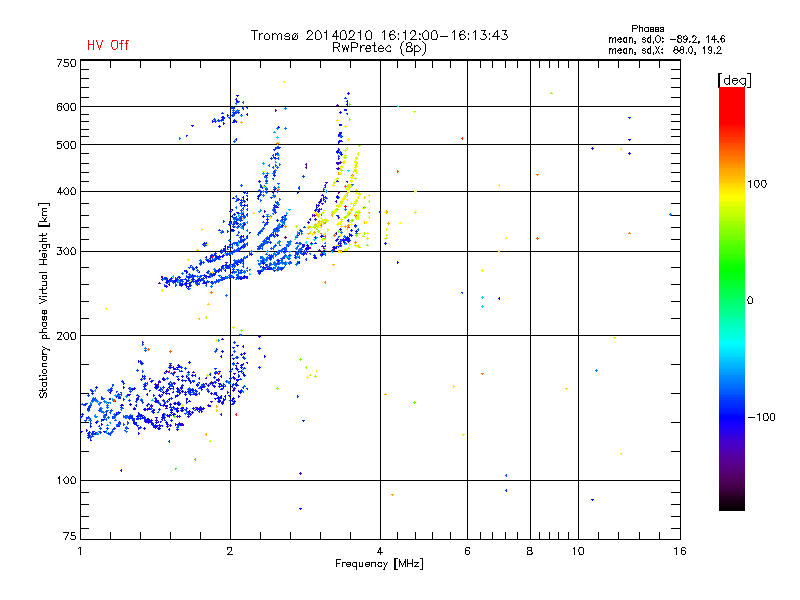Click the 'Stationary phase Virtual Height [km]' axis title
The height and width of the screenshot is (600, 800).
click(x=43, y=300)
